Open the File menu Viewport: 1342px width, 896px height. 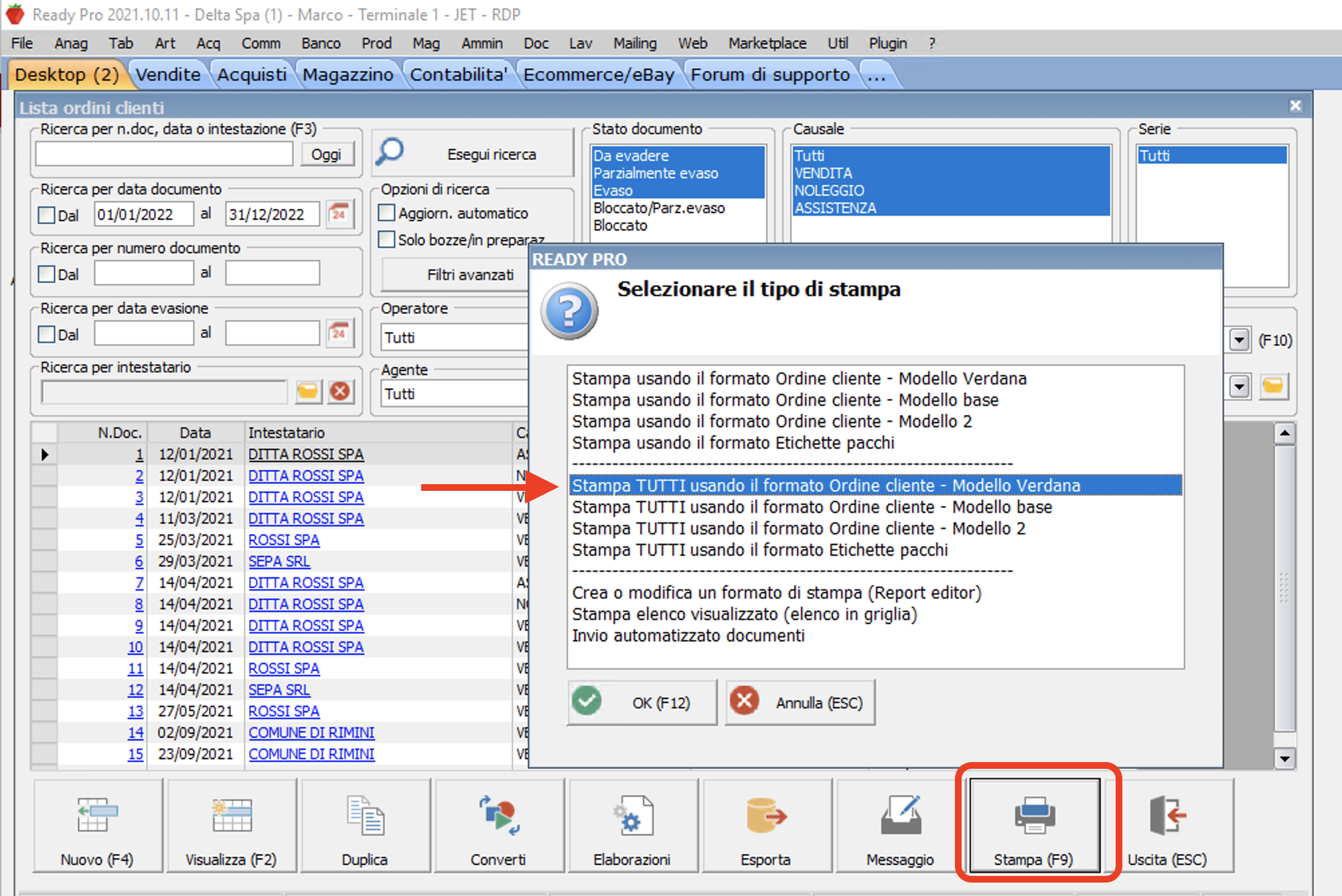[x=22, y=44]
